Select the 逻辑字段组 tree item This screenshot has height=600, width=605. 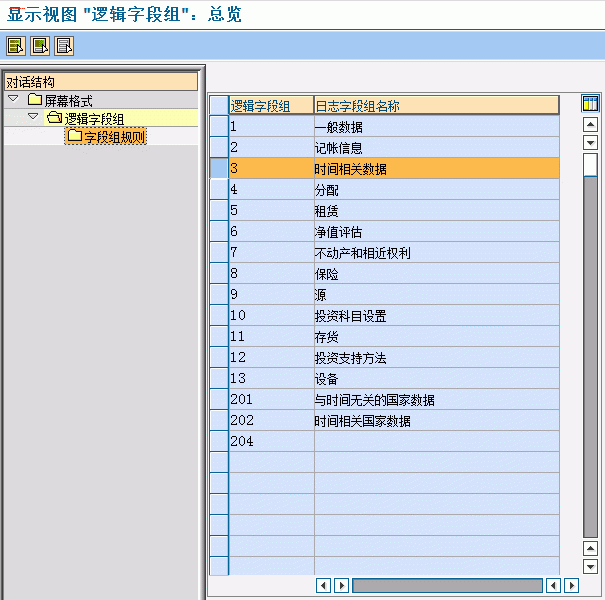coord(94,119)
